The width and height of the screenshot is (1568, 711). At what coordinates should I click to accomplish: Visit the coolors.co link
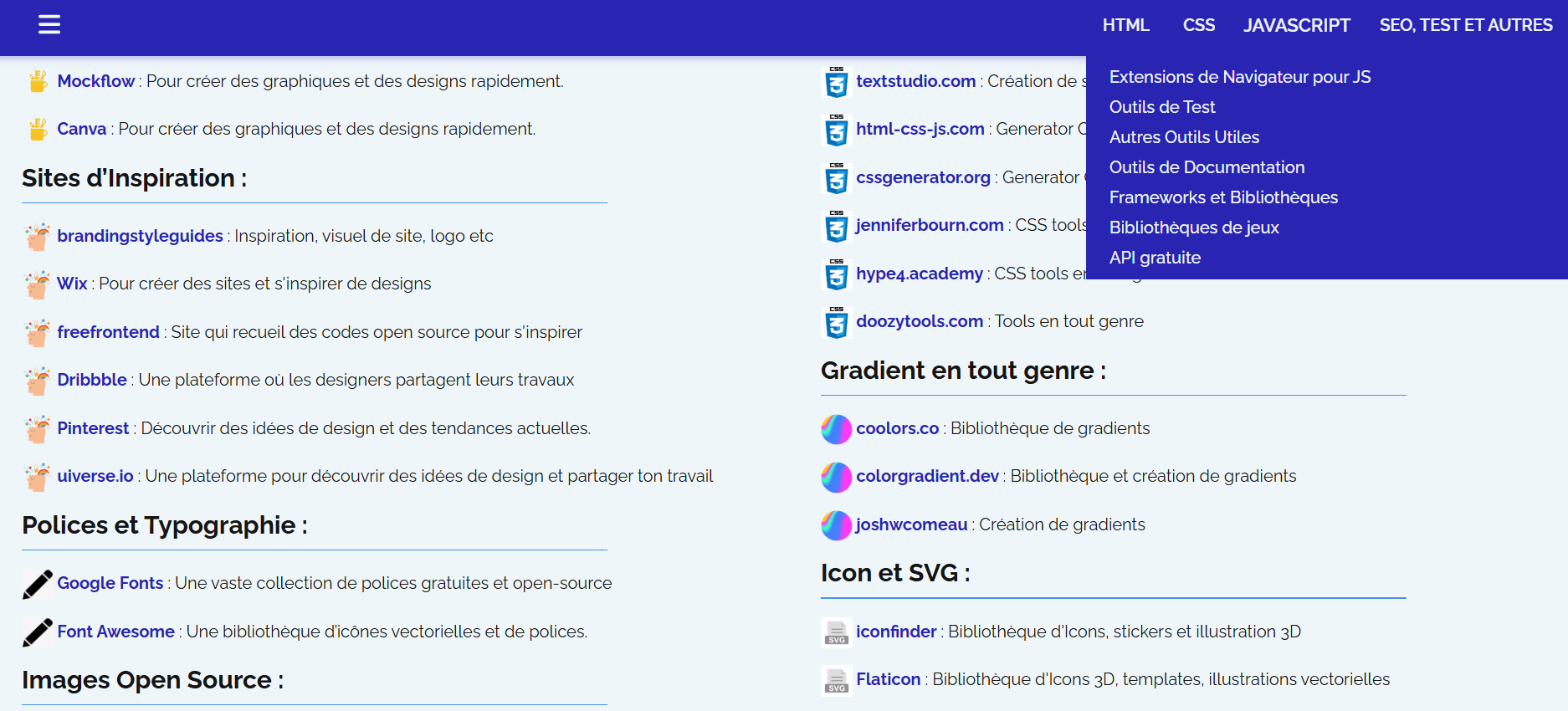(x=898, y=428)
